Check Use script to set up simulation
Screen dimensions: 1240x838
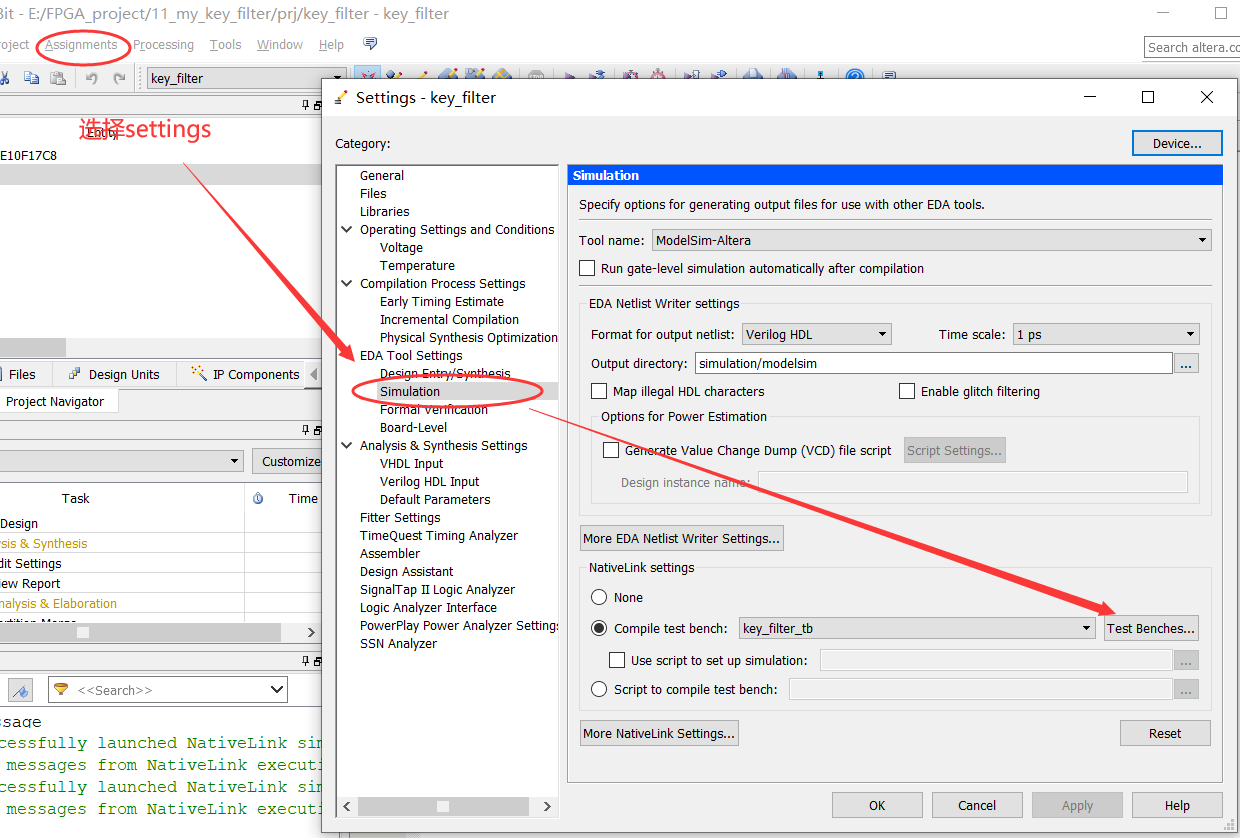(x=617, y=660)
